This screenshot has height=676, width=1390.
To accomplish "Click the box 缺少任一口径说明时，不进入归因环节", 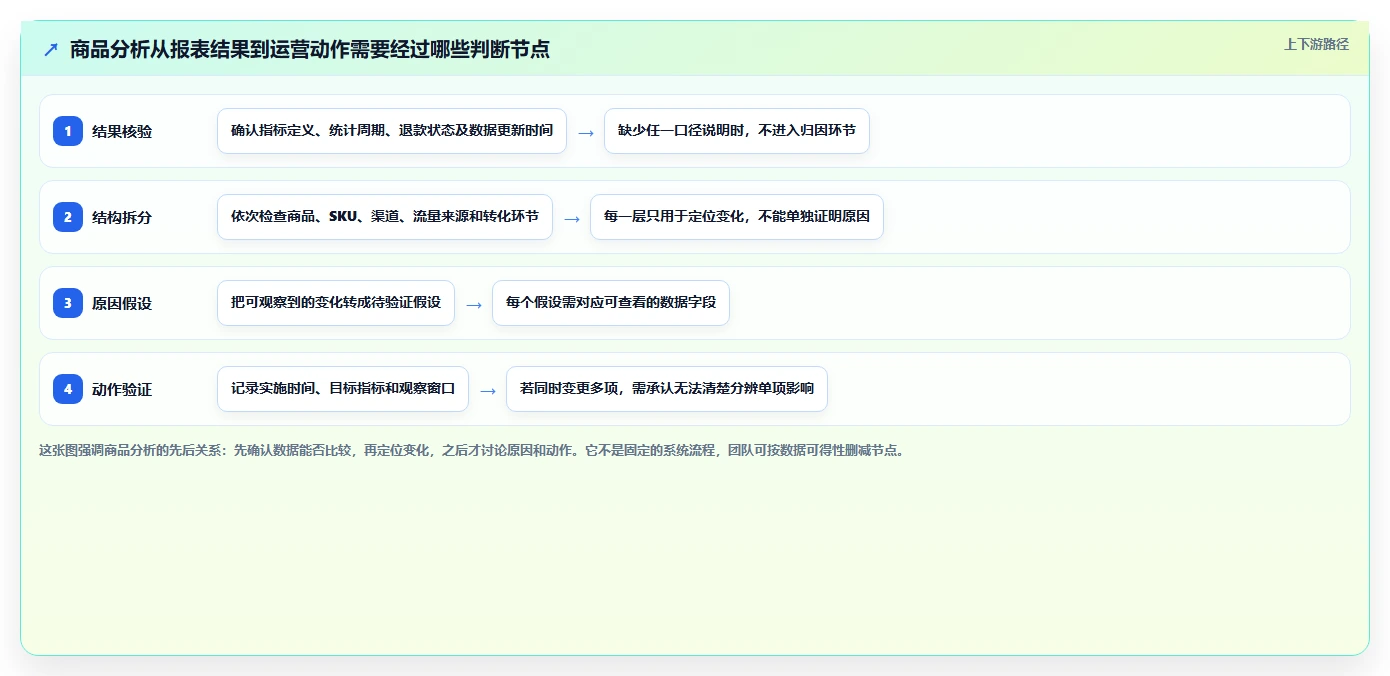I will tap(737, 131).
